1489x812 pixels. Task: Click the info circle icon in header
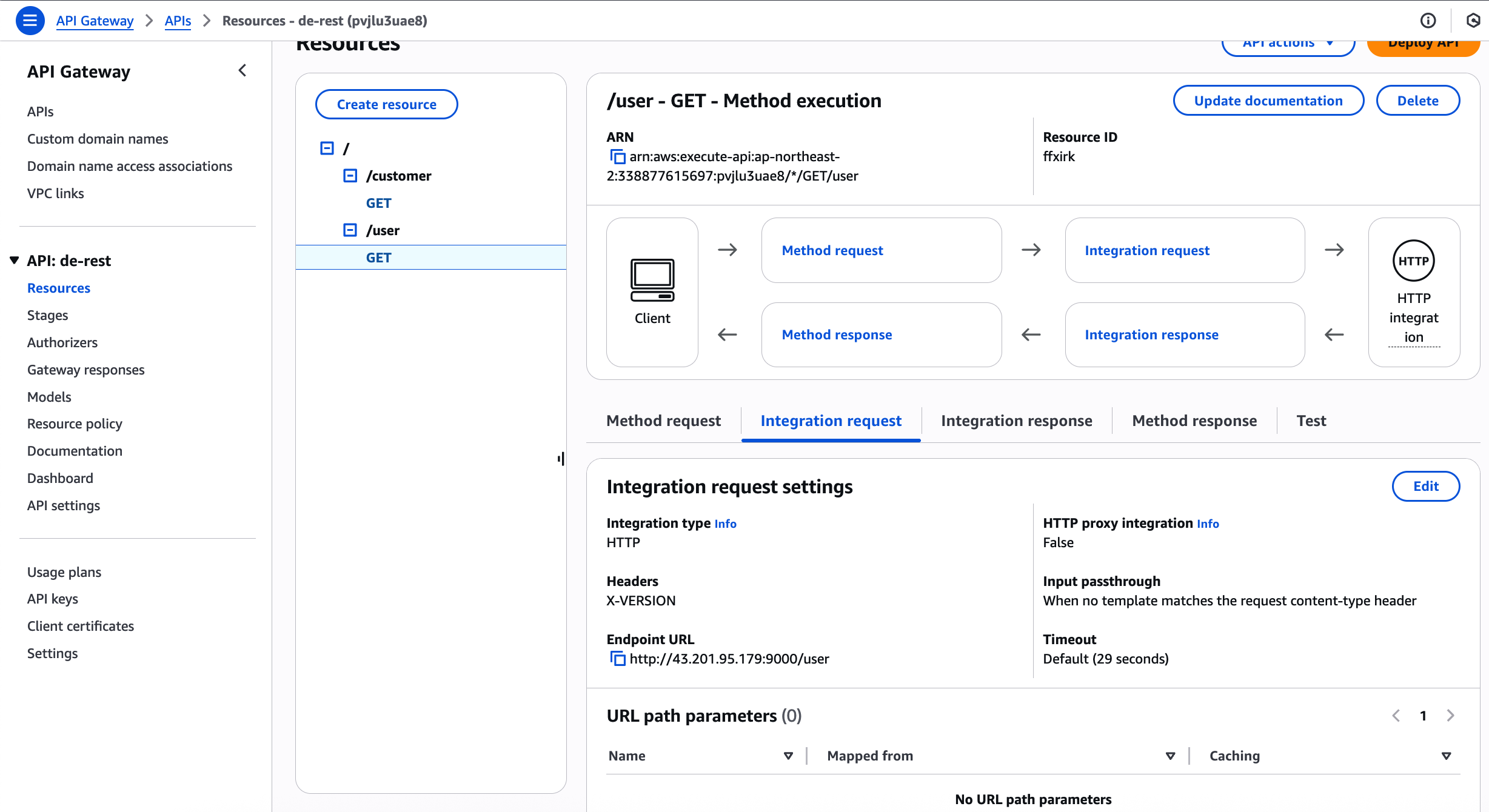(1428, 21)
